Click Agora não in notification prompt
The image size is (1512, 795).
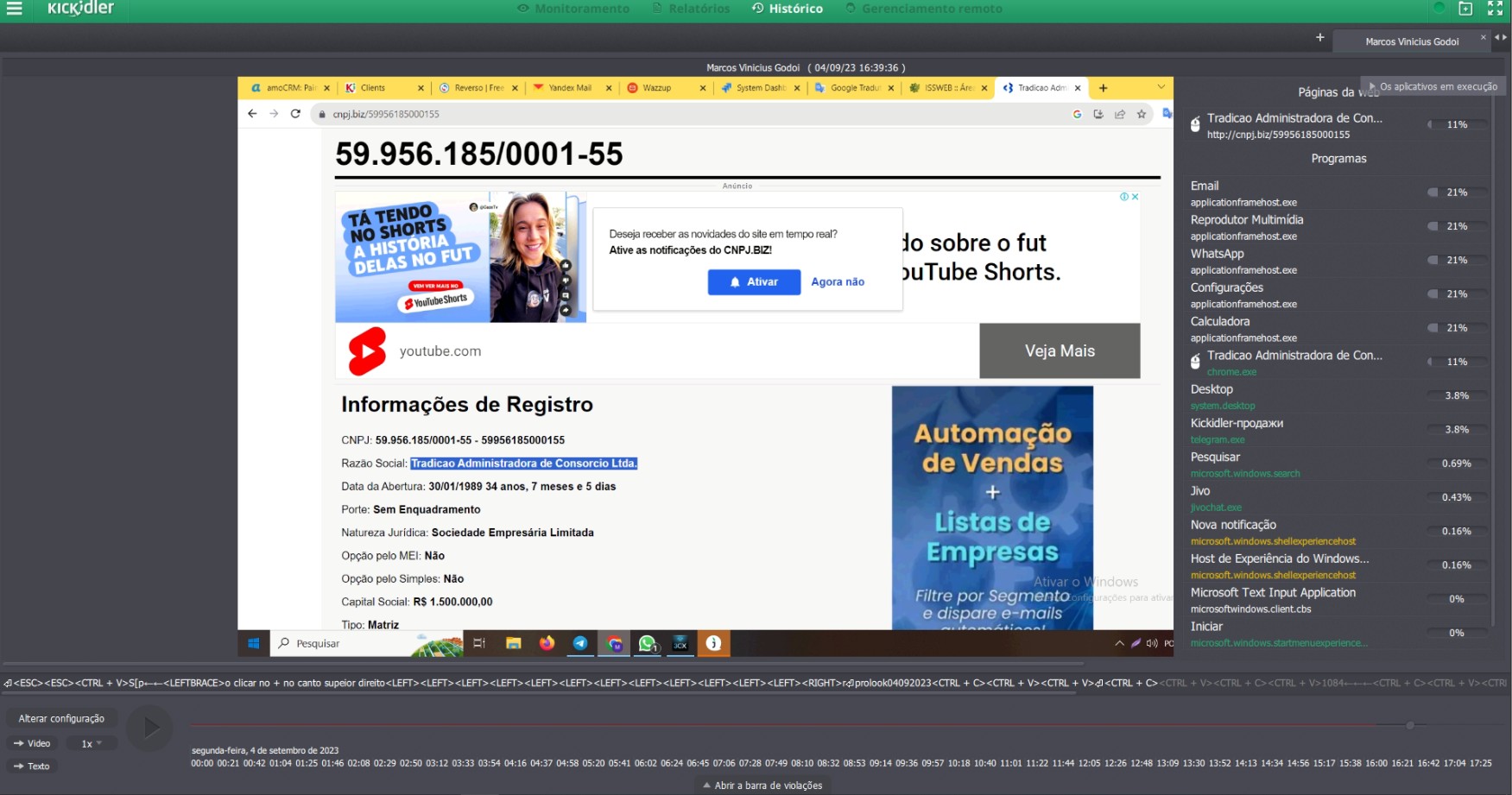pyautogui.click(x=838, y=282)
